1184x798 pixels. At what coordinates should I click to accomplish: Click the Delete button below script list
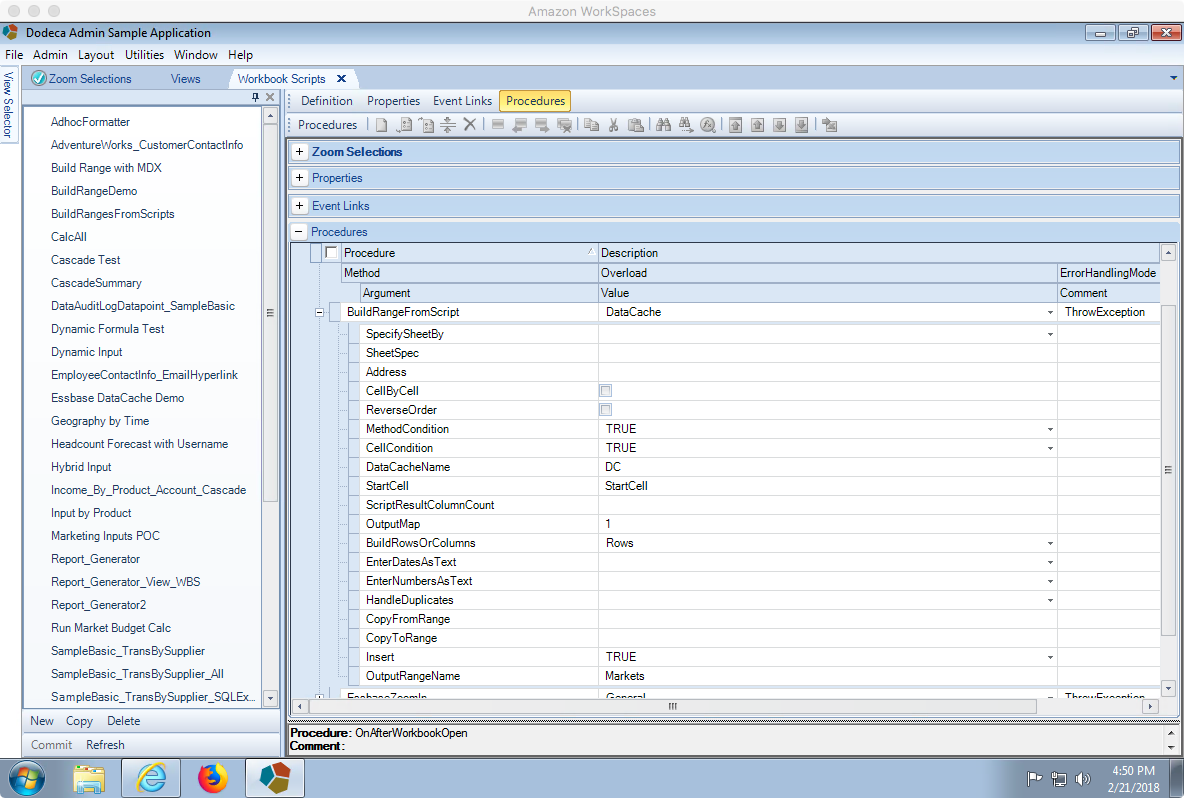click(x=123, y=721)
